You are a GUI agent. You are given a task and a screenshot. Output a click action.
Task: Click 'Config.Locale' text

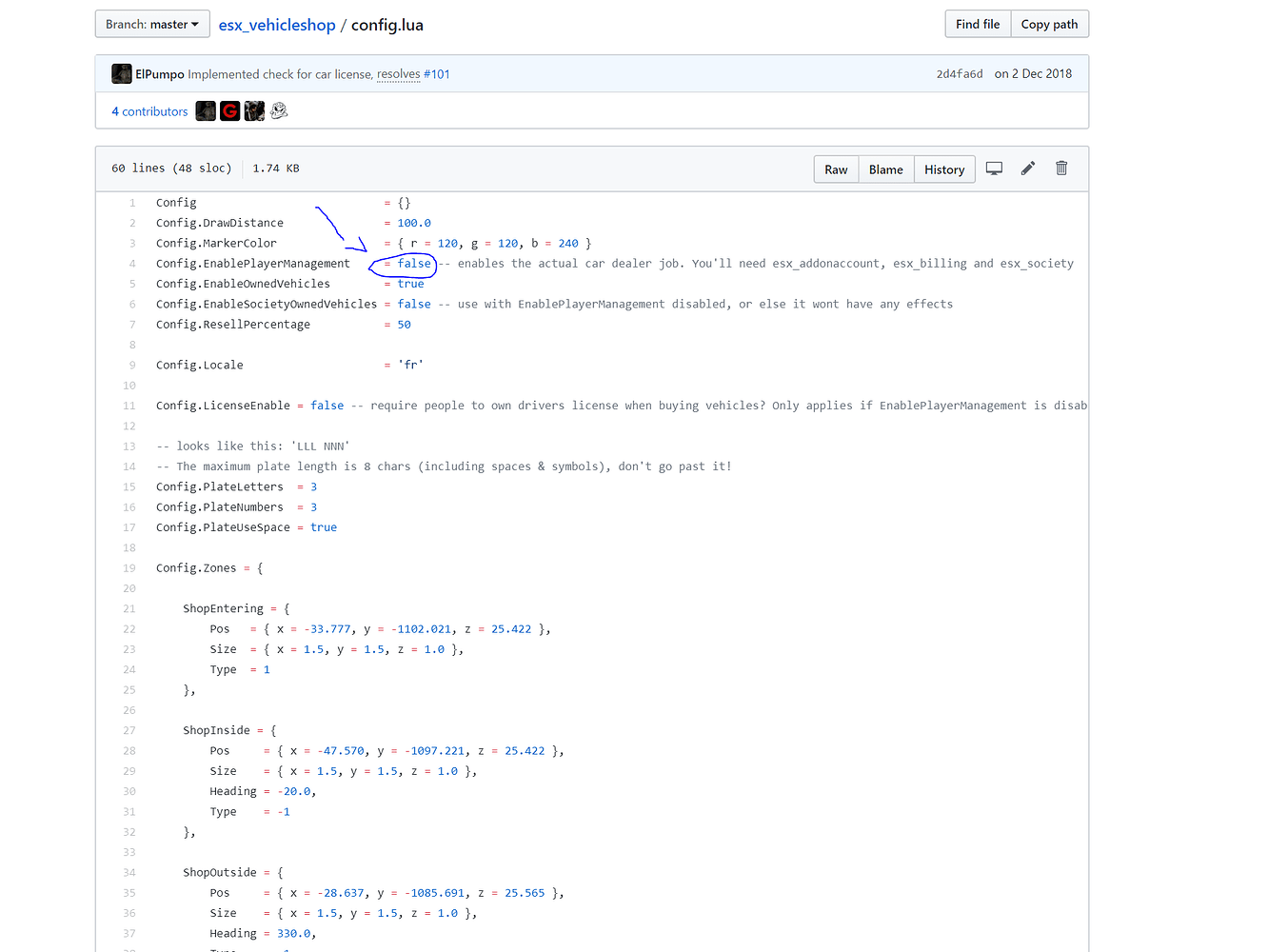(x=200, y=365)
